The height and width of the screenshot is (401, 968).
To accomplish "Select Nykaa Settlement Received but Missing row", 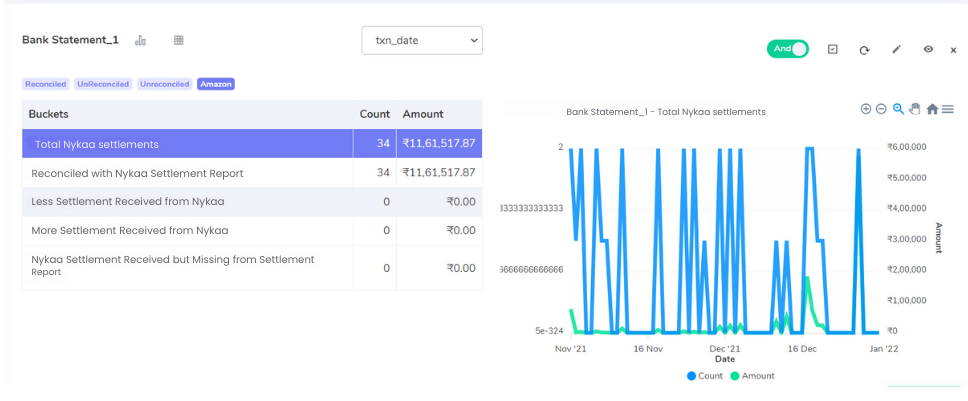I will click(x=252, y=268).
